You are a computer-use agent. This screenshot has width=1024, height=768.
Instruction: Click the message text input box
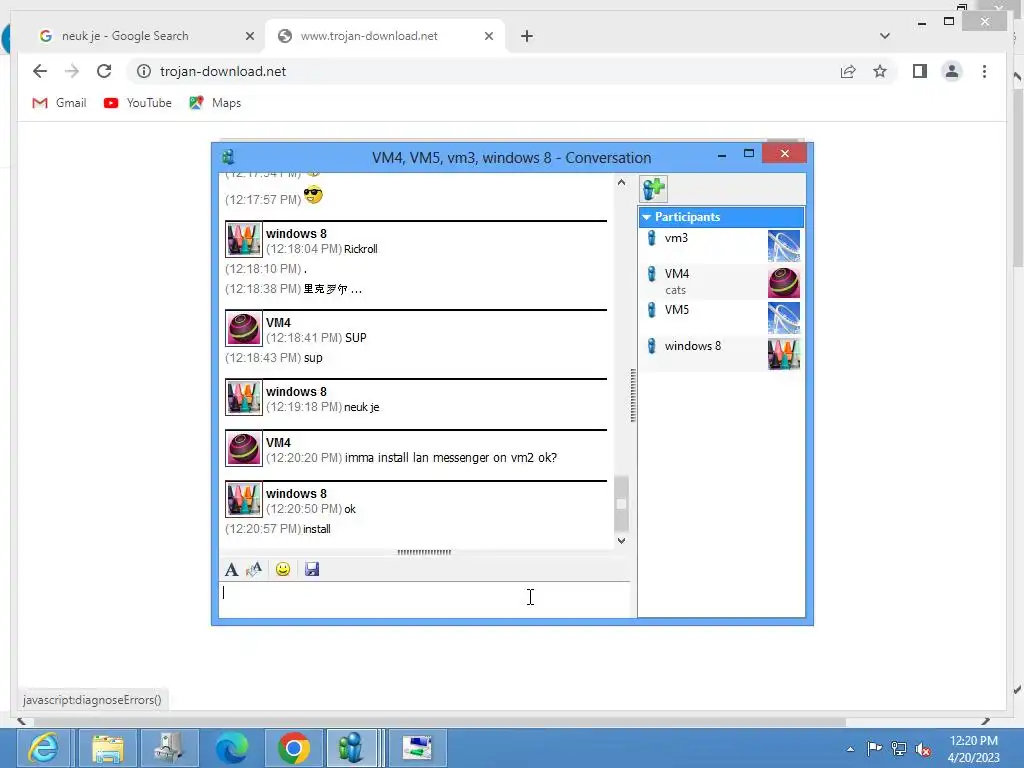[424, 600]
